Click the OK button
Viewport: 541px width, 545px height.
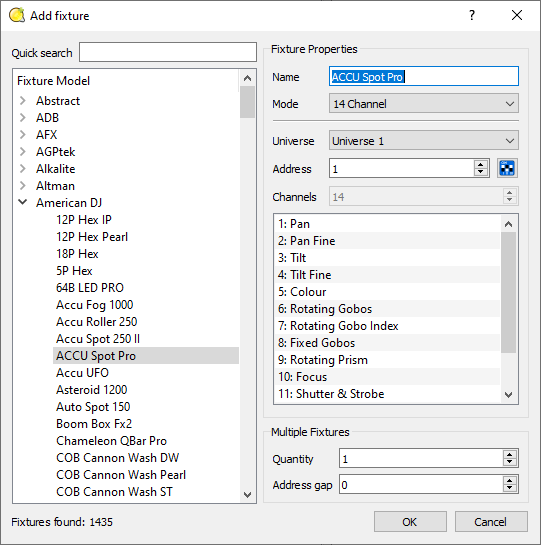pos(410,521)
